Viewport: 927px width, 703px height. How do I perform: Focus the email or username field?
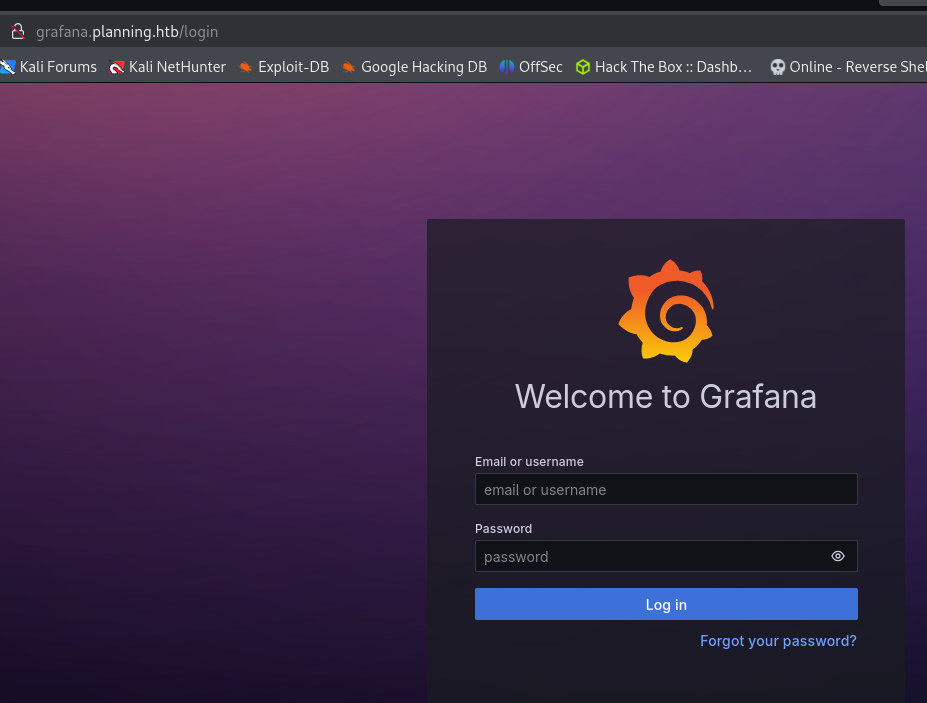[665, 490]
